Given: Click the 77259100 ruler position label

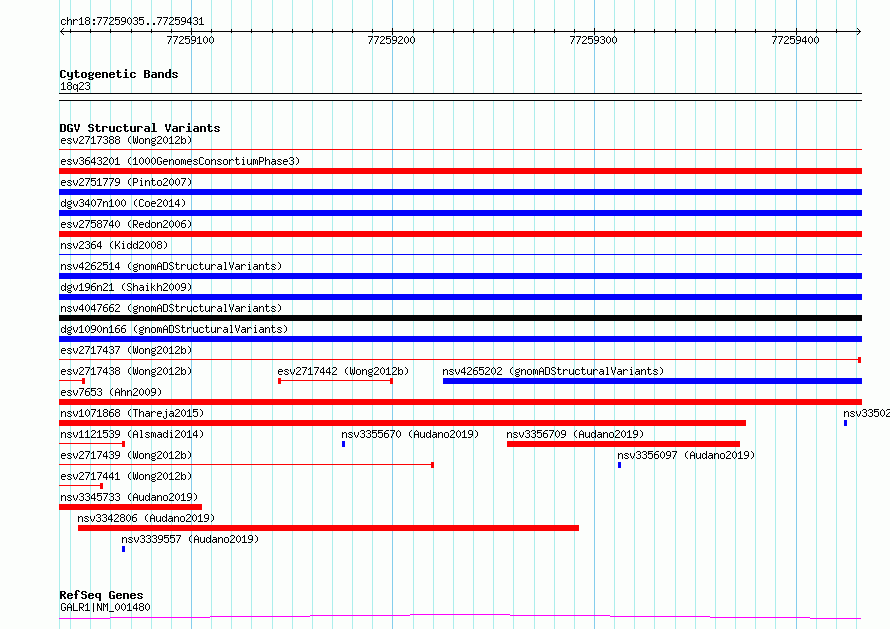Looking at the screenshot, I should pyautogui.click(x=190, y=40).
